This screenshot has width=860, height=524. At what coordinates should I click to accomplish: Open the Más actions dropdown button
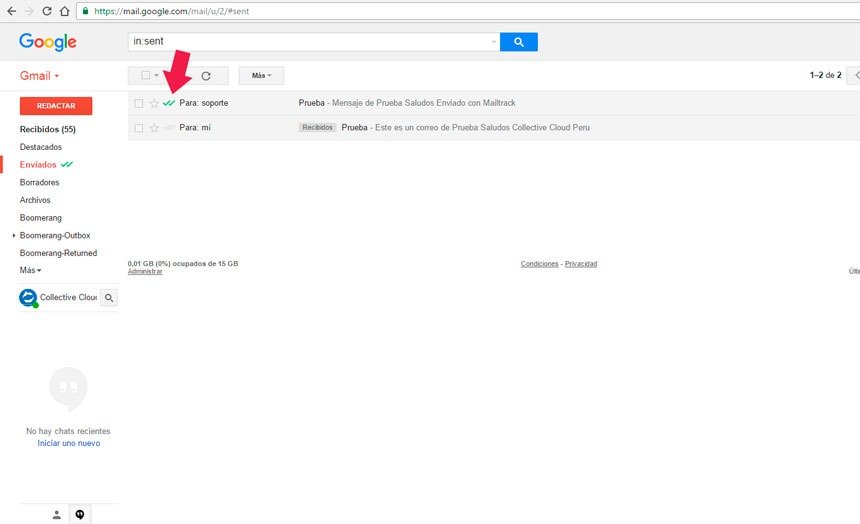coord(261,76)
